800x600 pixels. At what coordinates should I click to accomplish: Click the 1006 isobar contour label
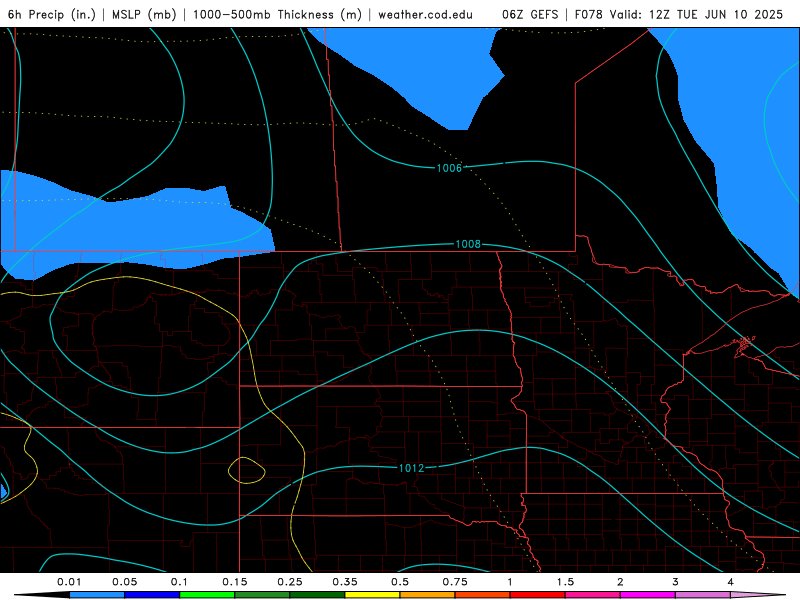[x=449, y=168]
